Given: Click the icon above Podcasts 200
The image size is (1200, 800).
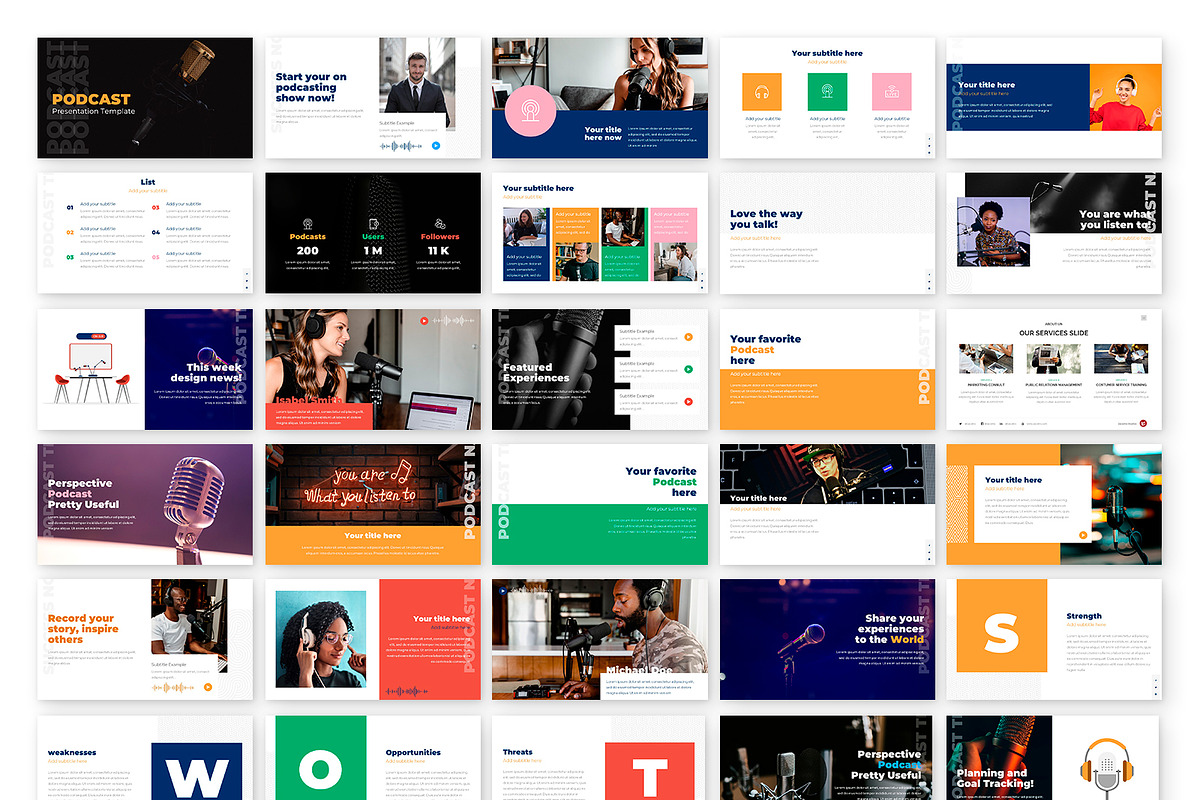Looking at the screenshot, I should 308,224.
